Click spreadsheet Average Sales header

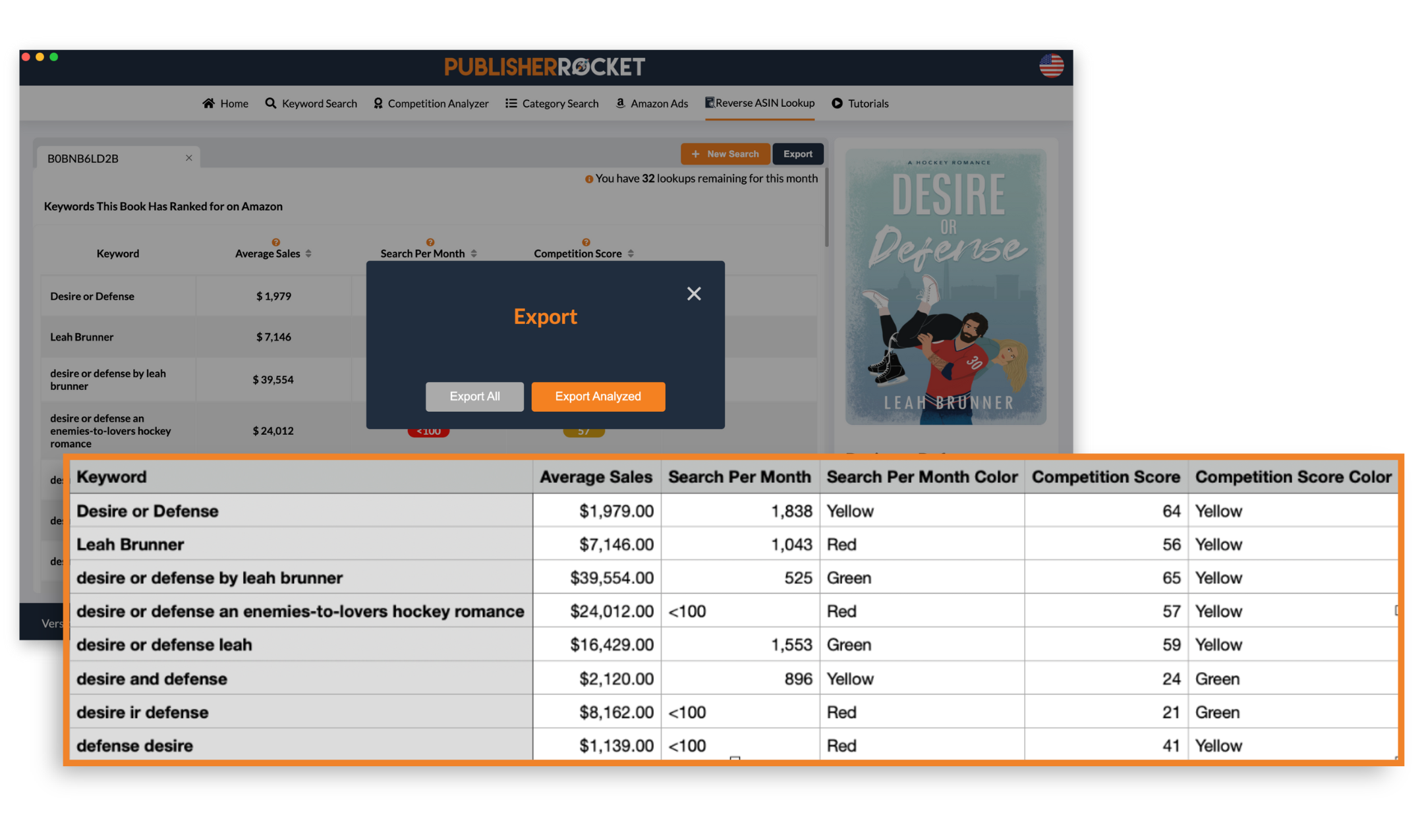click(596, 477)
